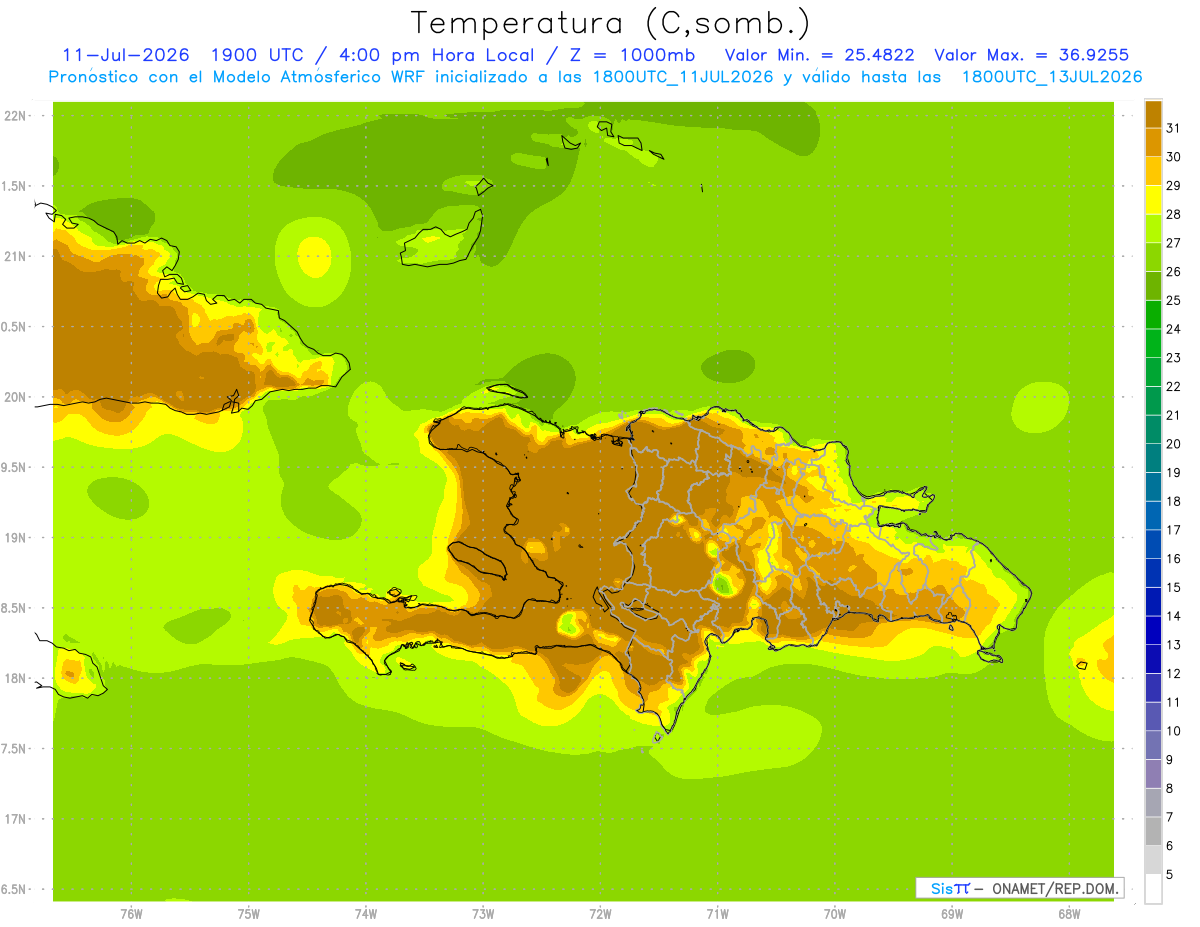Viewport: 1200px width, 927px height.
Task: Click latitude label '18N'
Action: coord(16,679)
